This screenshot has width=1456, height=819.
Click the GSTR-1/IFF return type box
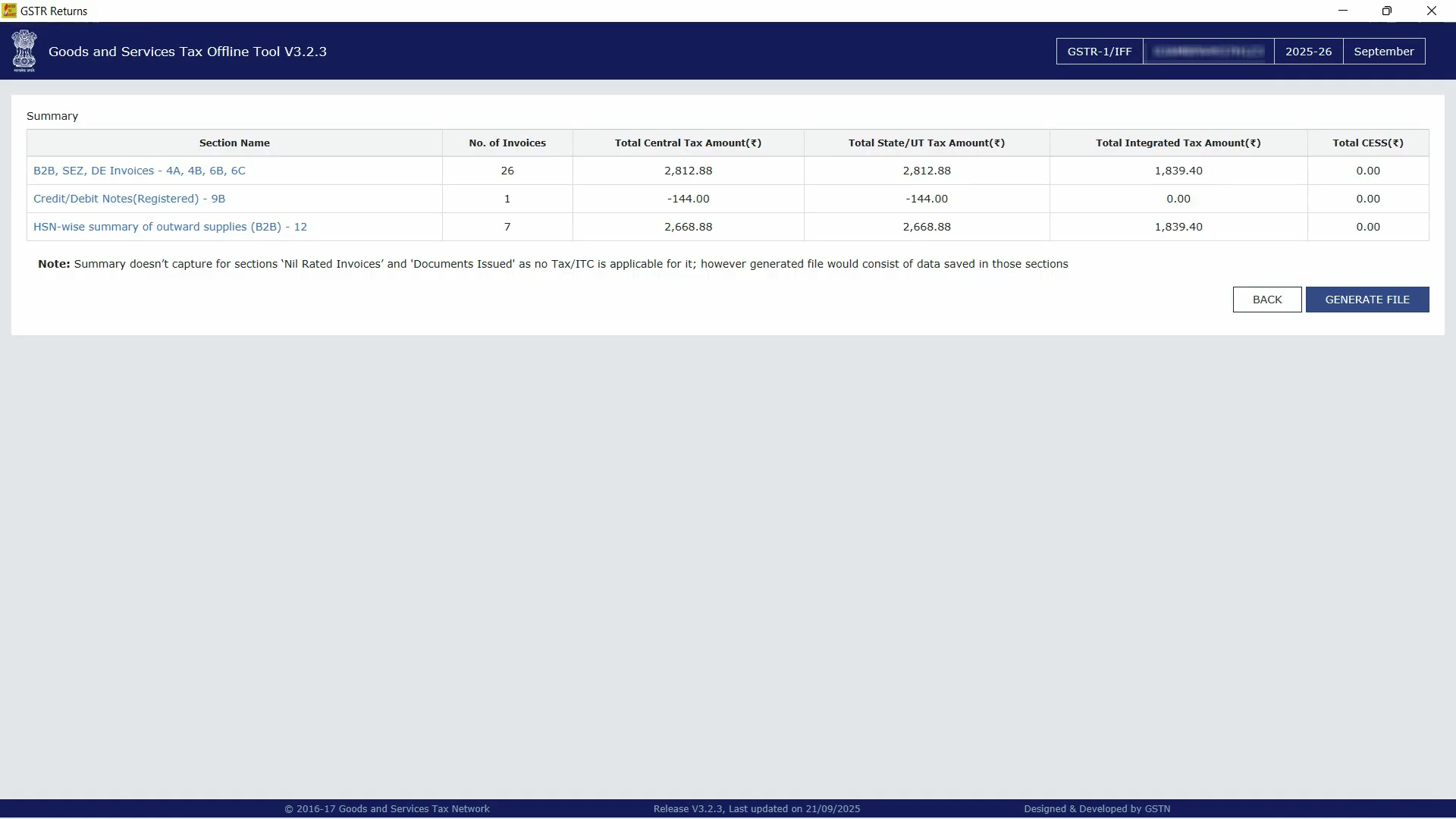pyautogui.click(x=1099, y=52)
